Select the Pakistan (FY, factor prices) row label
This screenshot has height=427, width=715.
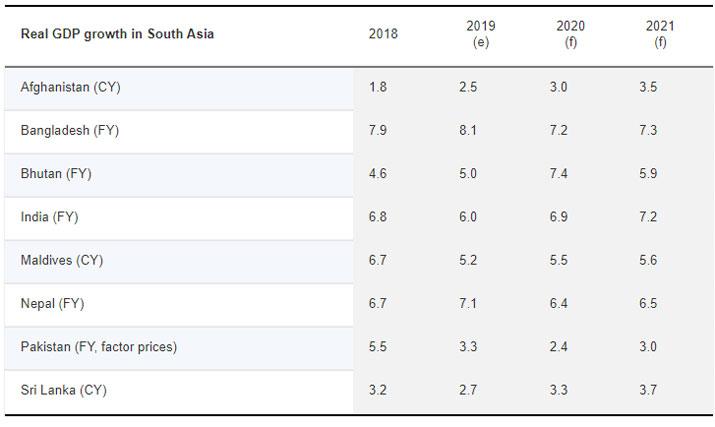[x=99, y=346]
